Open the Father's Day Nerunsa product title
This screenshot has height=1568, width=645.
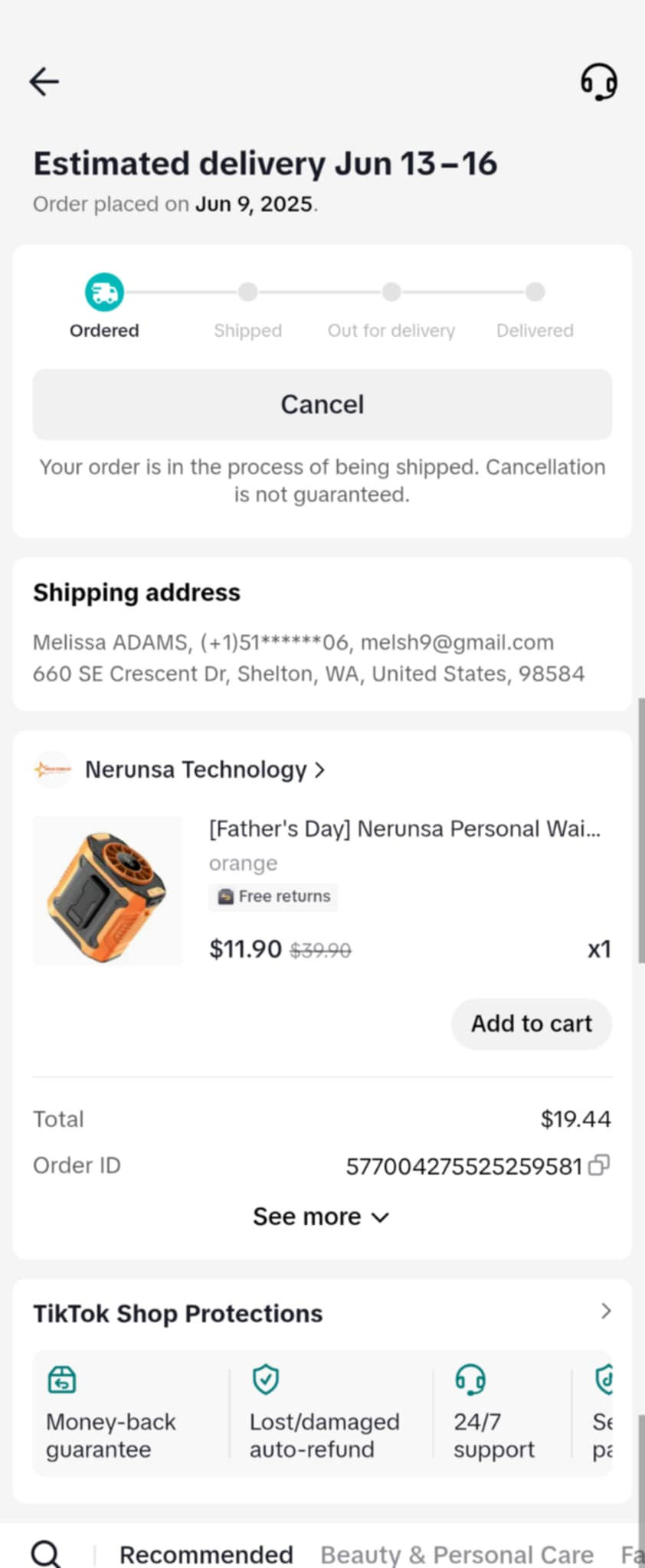[405, 829]
